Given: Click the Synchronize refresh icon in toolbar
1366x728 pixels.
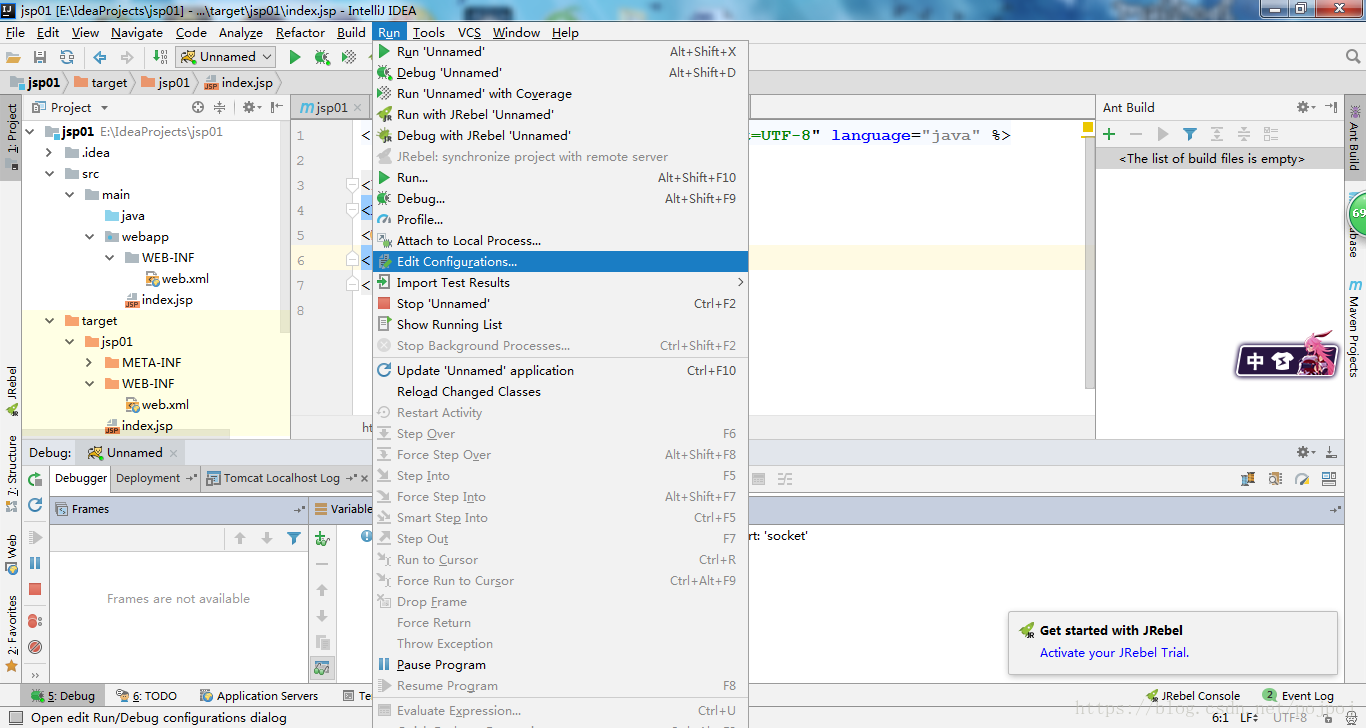Looking at the screenshot, I should point(67,57).
